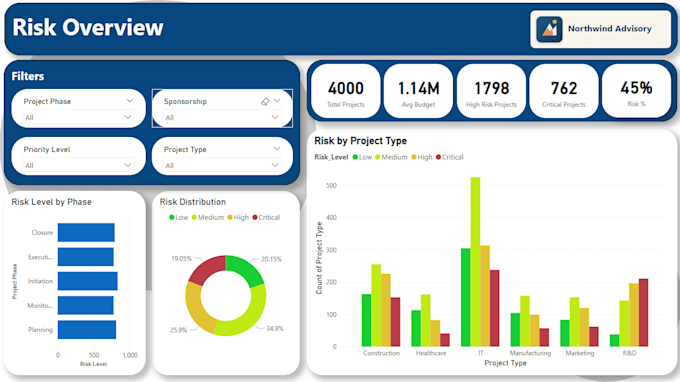Click Medium legend dot in Risk Distribution
Screen dimensions: 680x382
pos(194,217)
